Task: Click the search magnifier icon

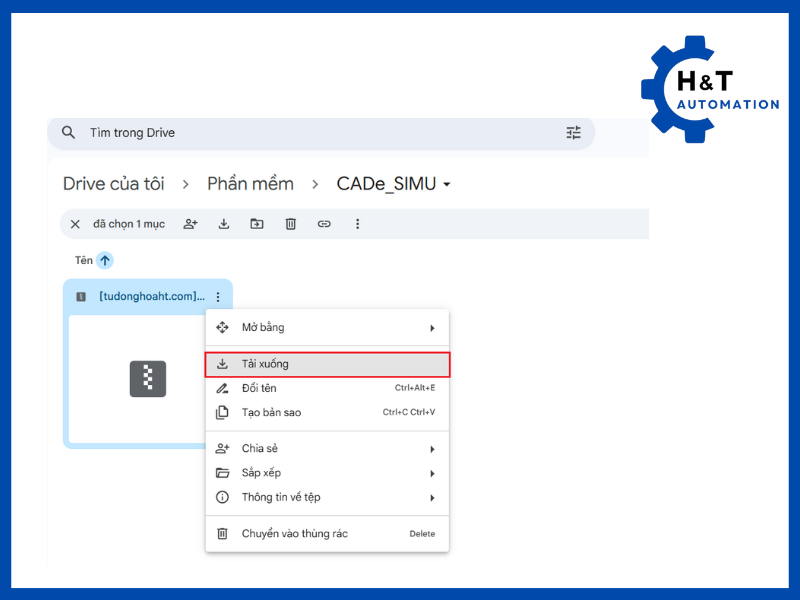Action: 68,133
